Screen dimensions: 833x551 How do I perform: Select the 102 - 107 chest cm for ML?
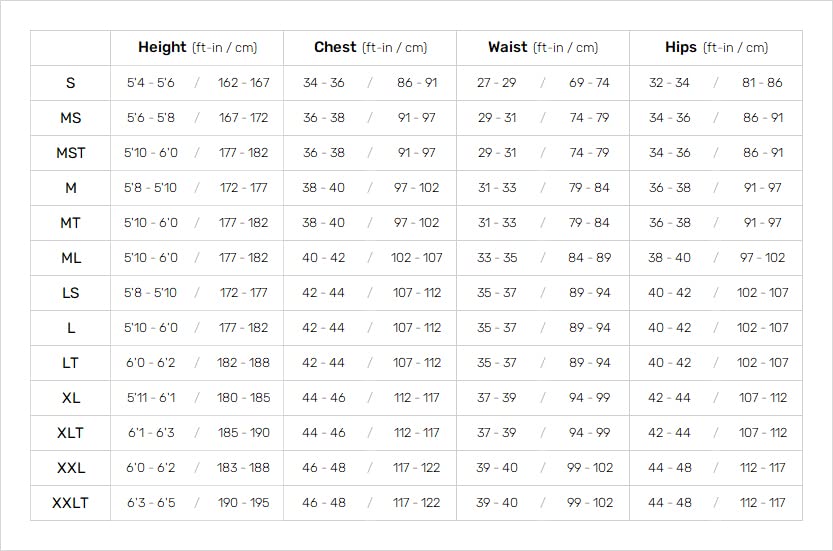[417, 258]
